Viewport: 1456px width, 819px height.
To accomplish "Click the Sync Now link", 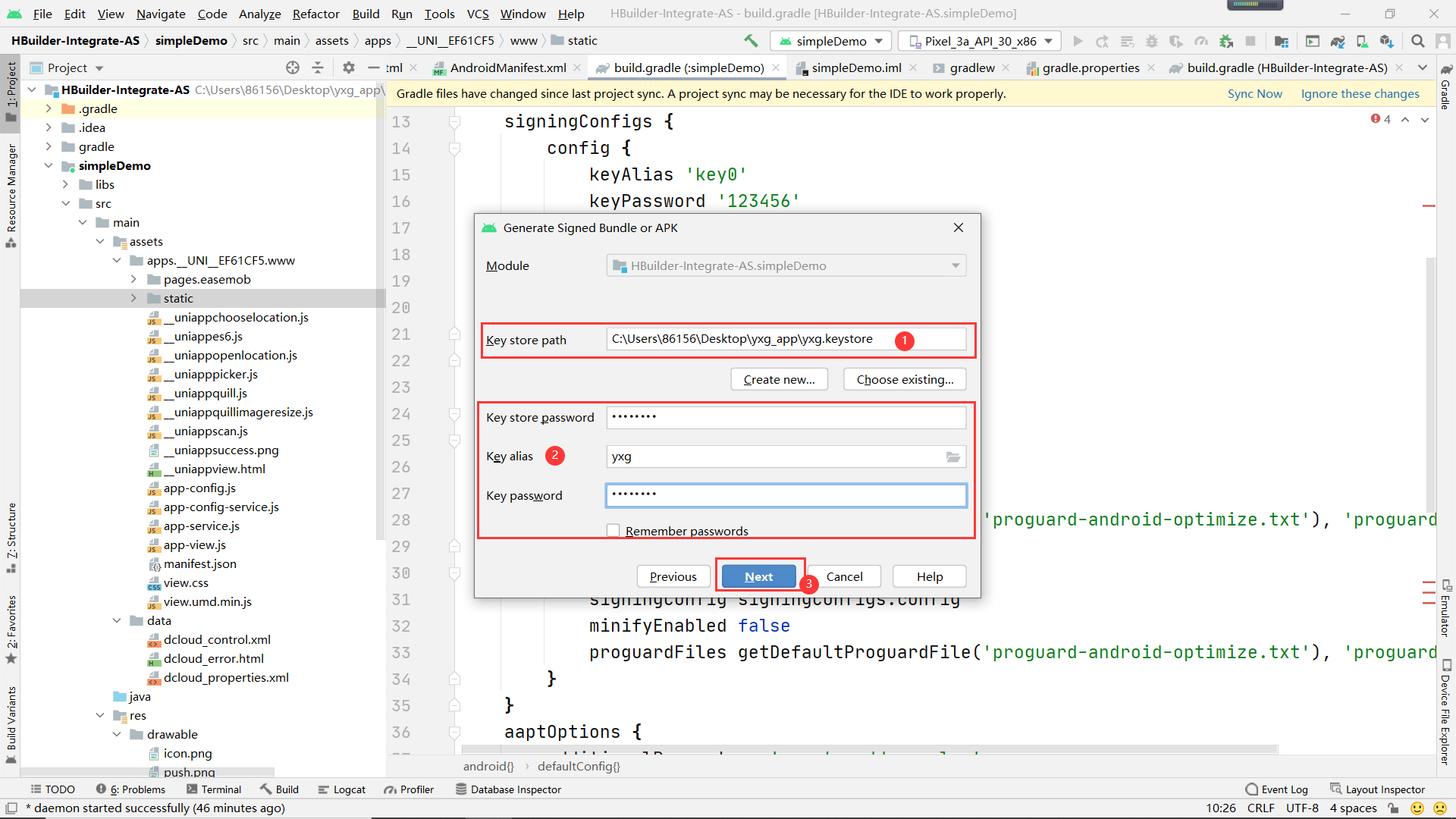I will pyautogui.click(x=1254, y=93).
